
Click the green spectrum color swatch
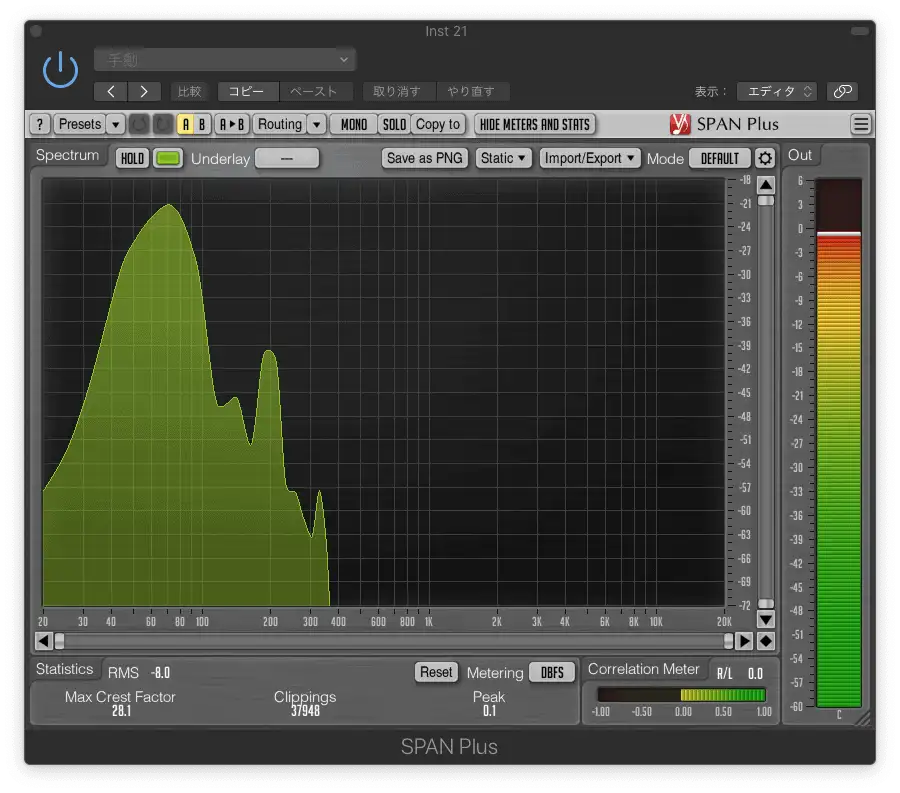(168, 158)
